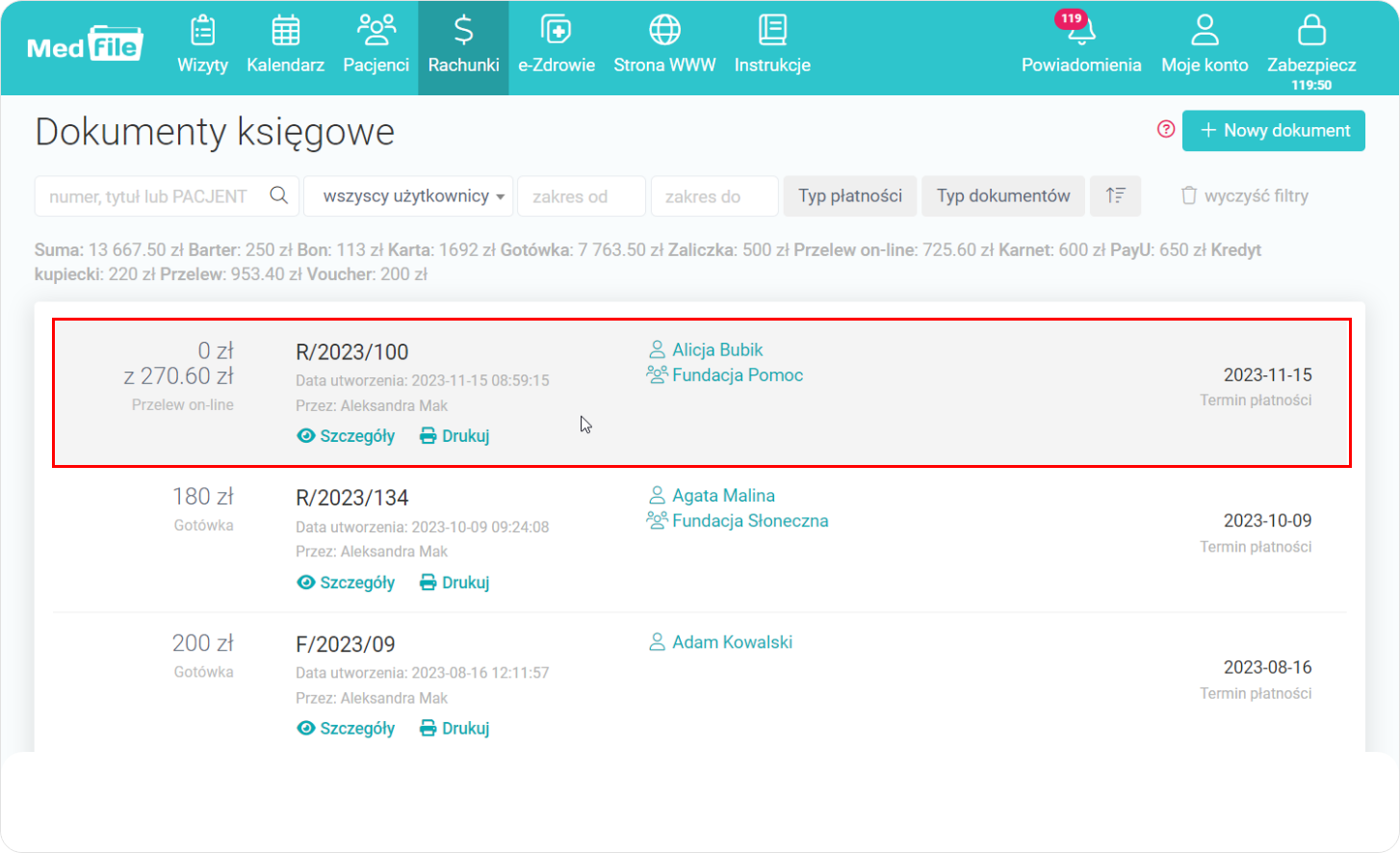This screenshot has height=853, width=1400.
Task: Focus the zakres do date field
Action: tap(714, 196)
